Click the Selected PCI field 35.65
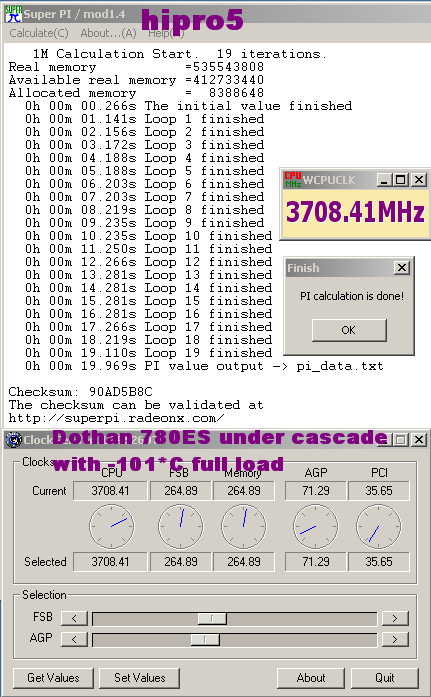The image size is (431, 697). pos(379,562)
